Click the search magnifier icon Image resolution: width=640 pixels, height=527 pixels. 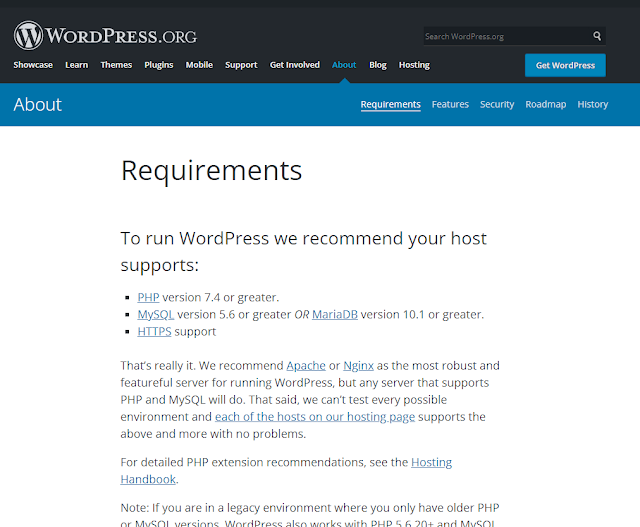coord(597,36)
